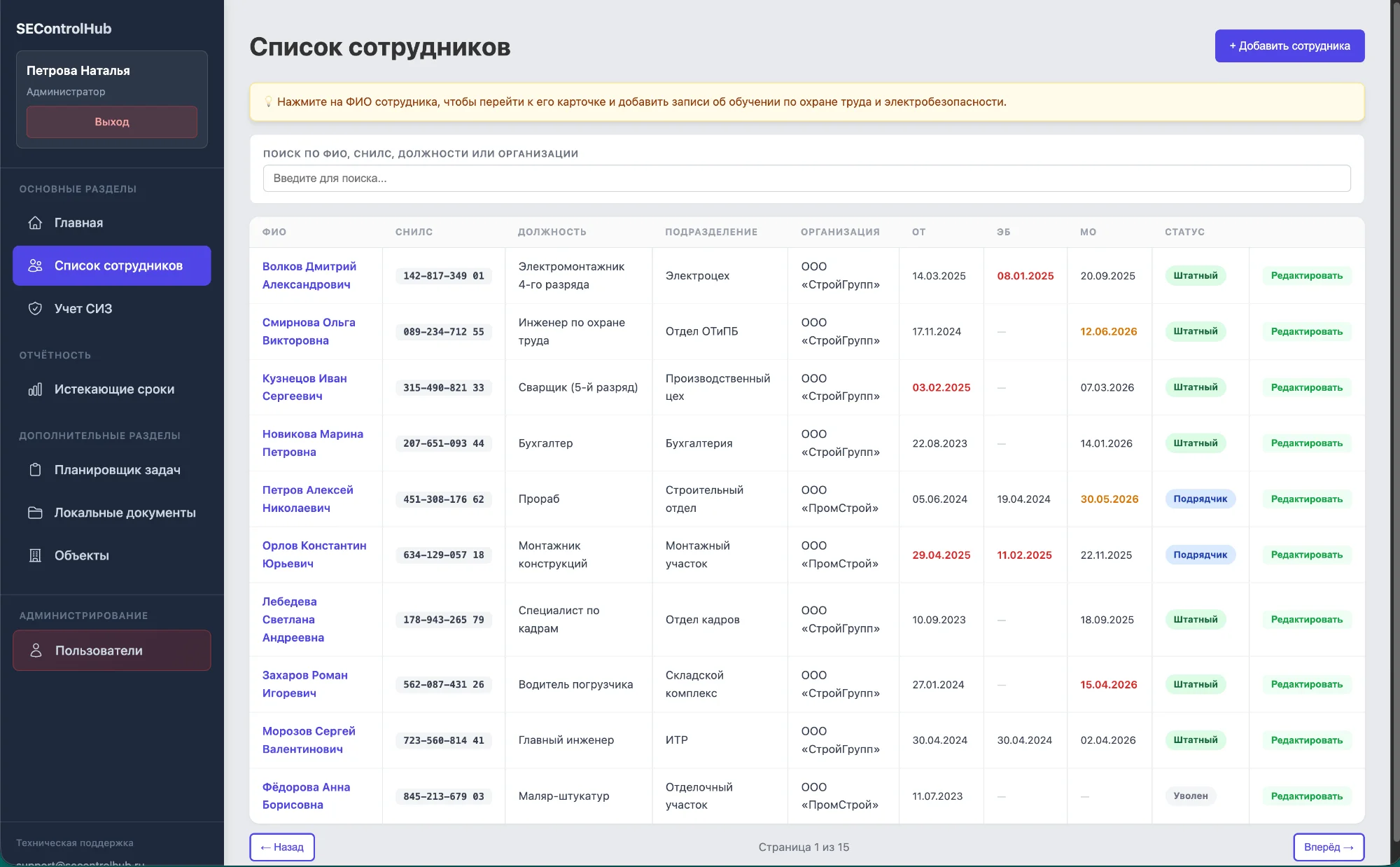Click SNILS value 845-213-679 03

point(444,796)
